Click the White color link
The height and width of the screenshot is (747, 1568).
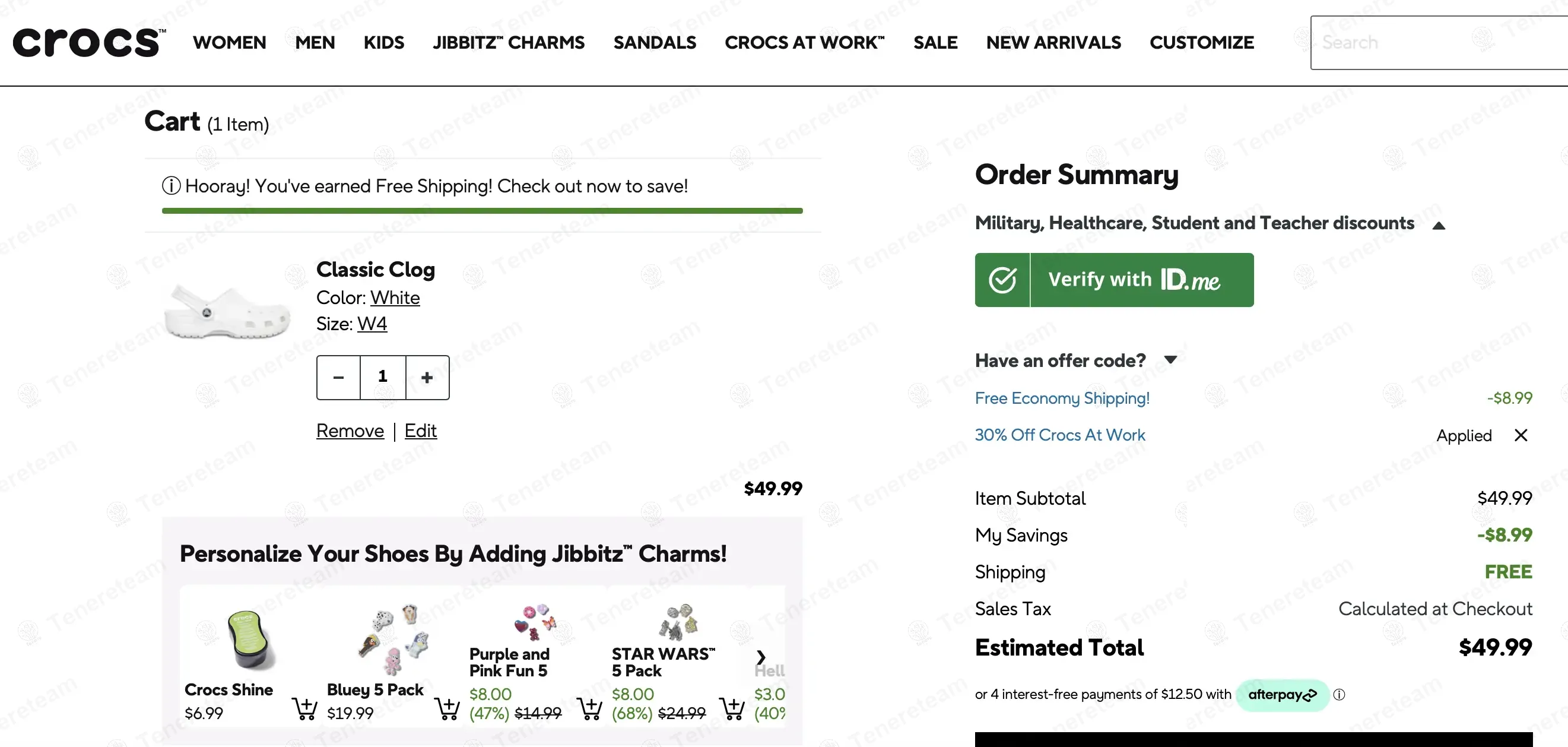coord(395,297)
